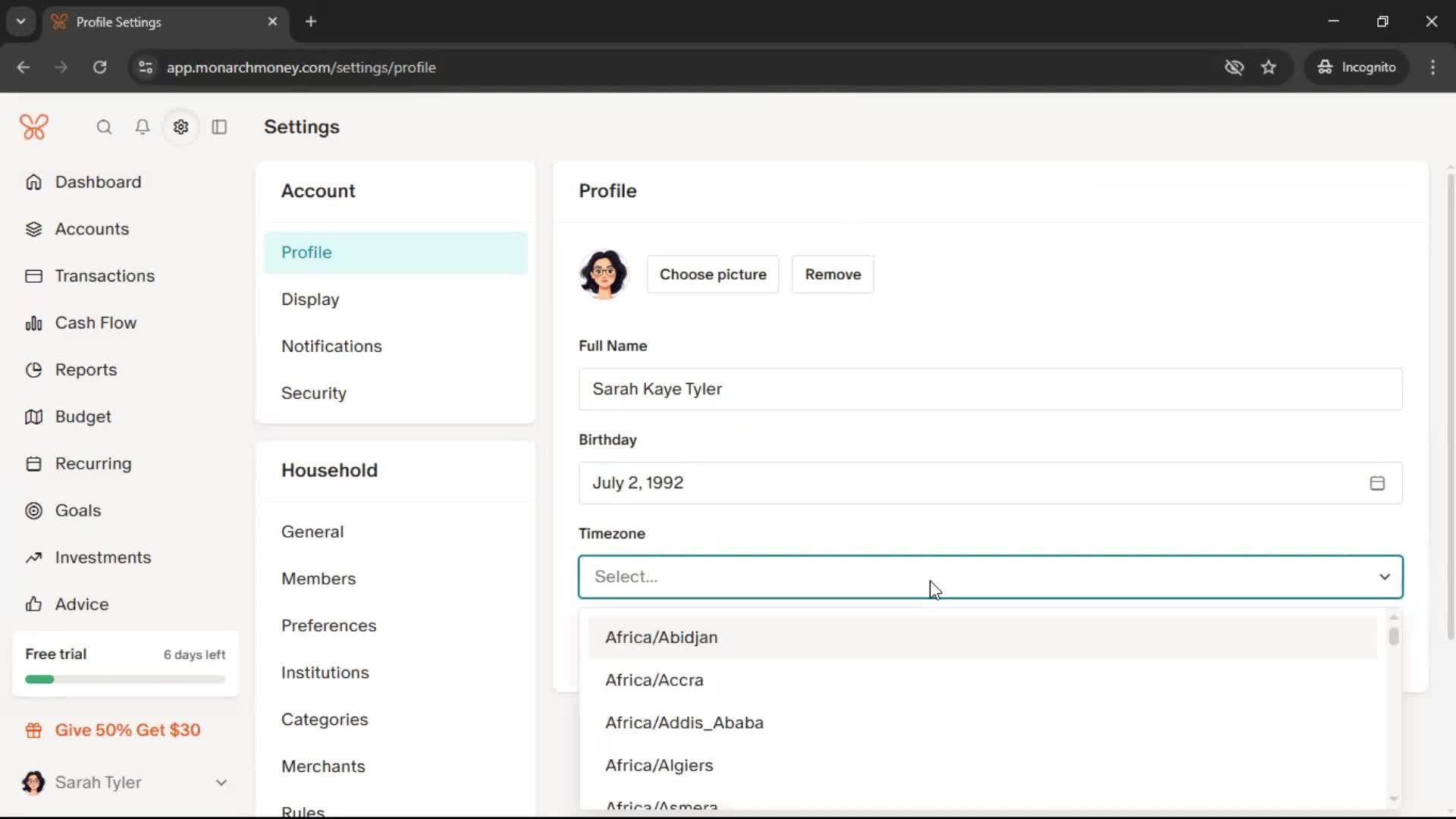Click the Free trial progress bar
The height and width of the screenshot is (819, 1456).
125,679
